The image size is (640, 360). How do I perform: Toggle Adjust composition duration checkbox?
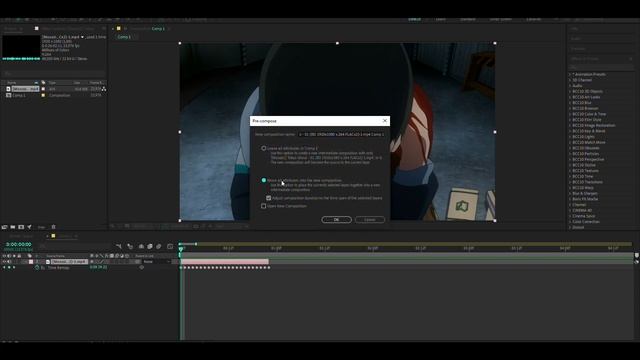[269, 198]
